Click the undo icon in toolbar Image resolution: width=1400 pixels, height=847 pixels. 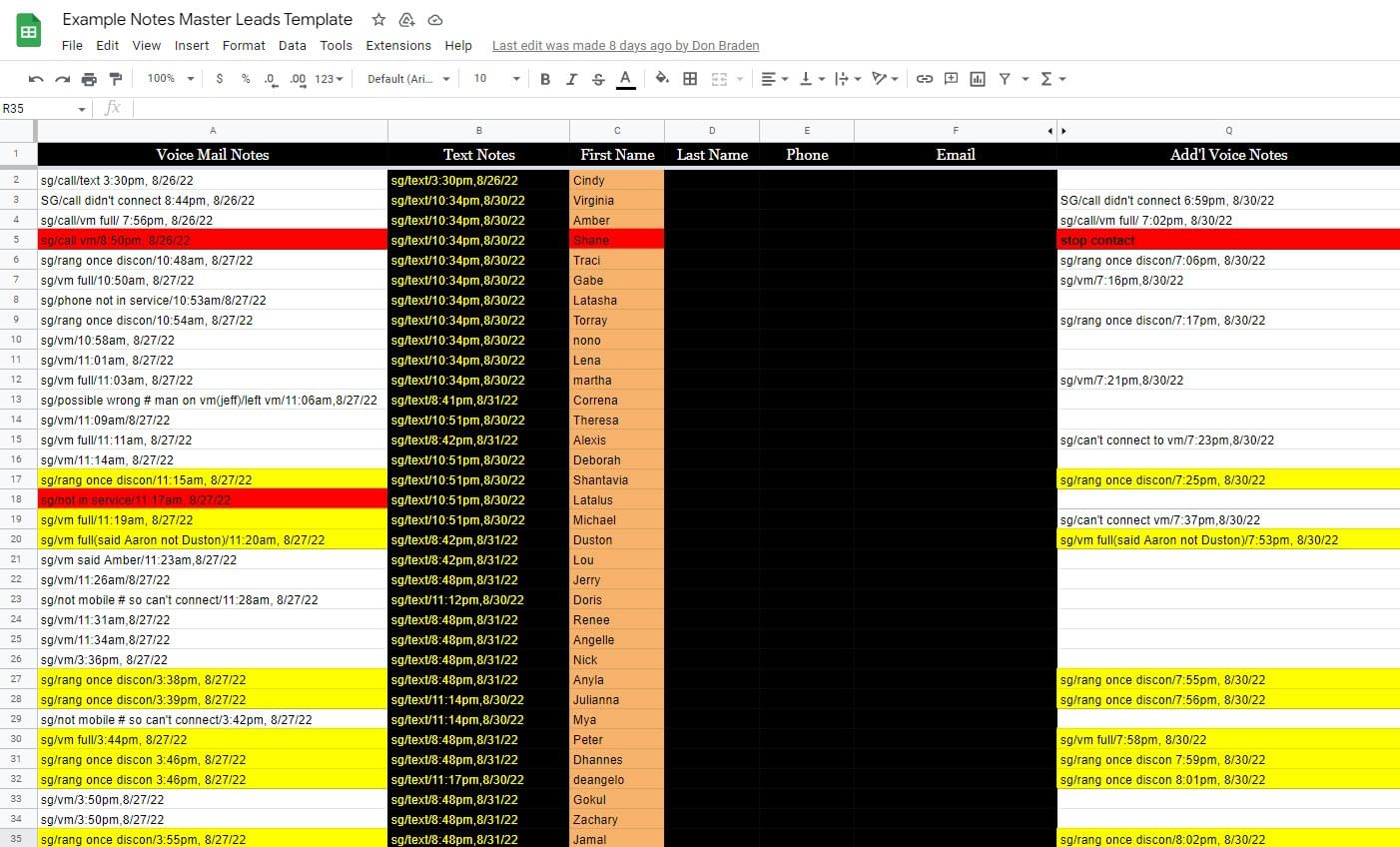36,79
